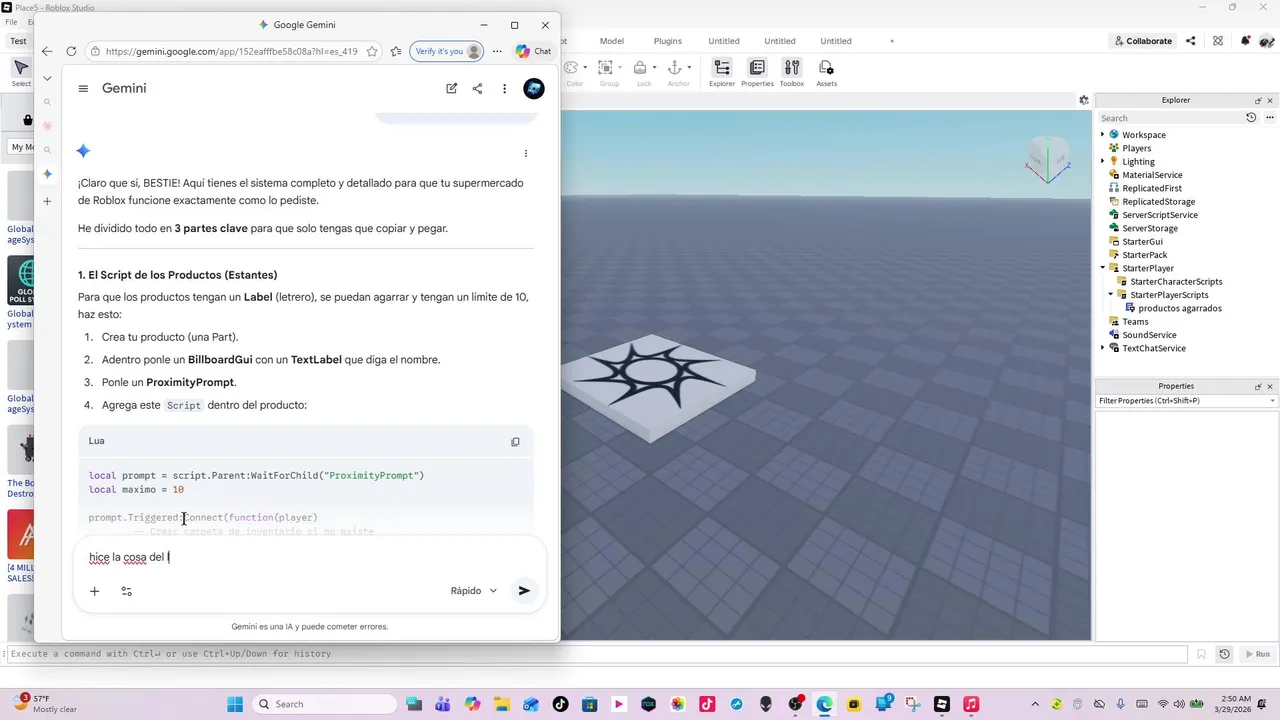Expand browser sidebar chevron

(x=47, y=78)
